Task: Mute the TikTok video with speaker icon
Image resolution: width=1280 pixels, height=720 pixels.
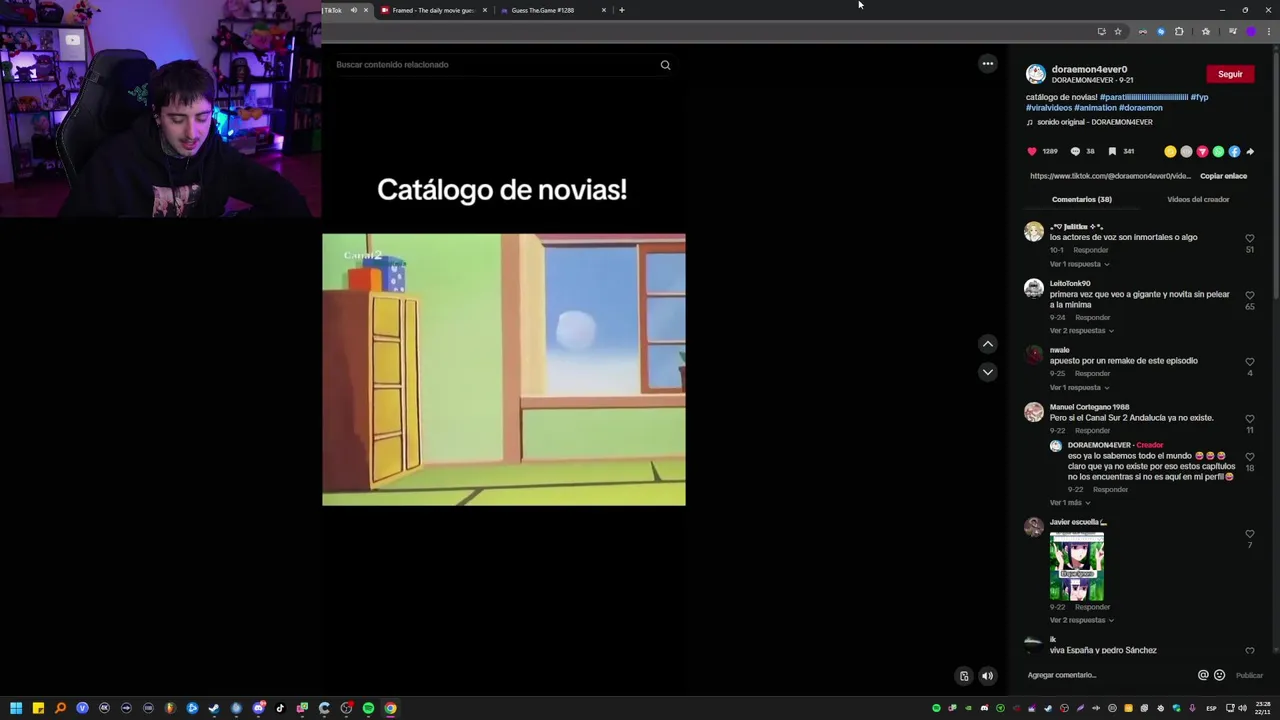Action: tap(987, 676)
